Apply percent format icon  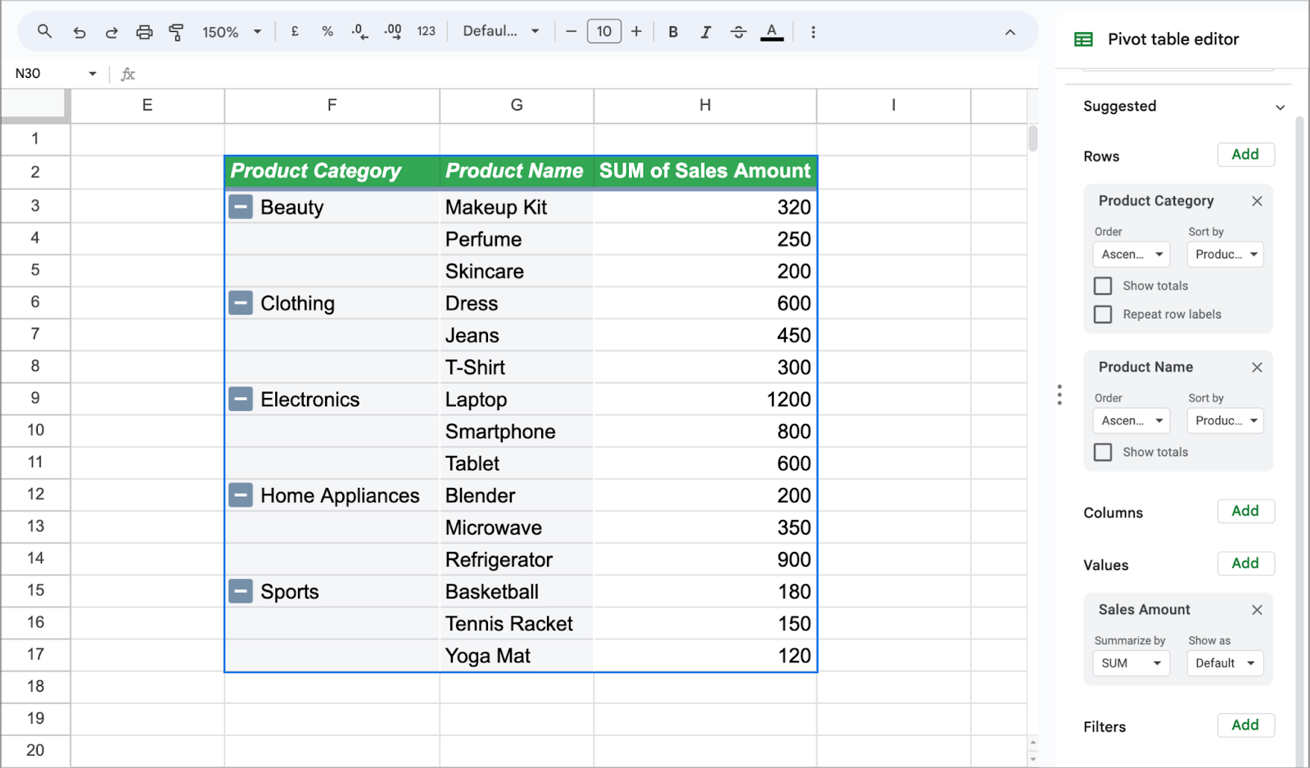point(327,32)
